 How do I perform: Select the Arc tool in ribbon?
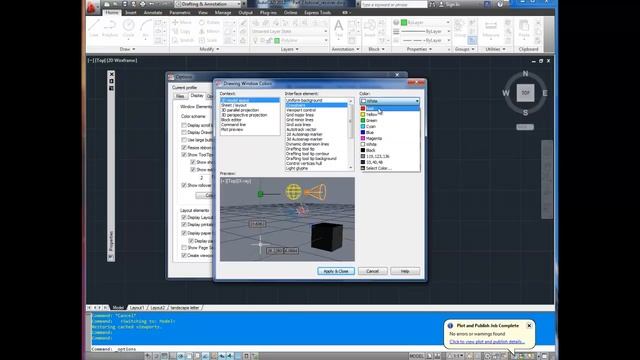point(145,29)
